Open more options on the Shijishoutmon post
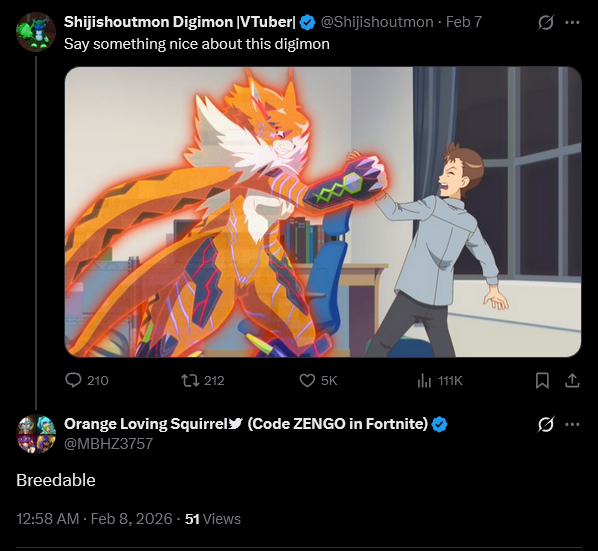Screen dimensions: 598x551 click(572, 22)
